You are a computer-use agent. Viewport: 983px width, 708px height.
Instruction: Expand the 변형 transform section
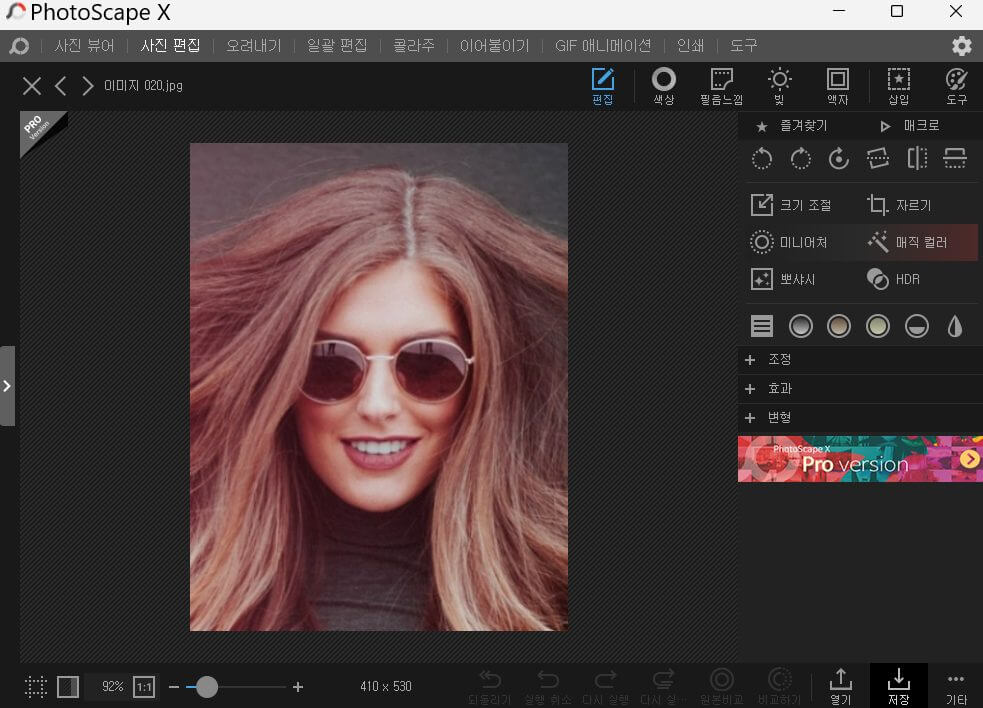860,418
